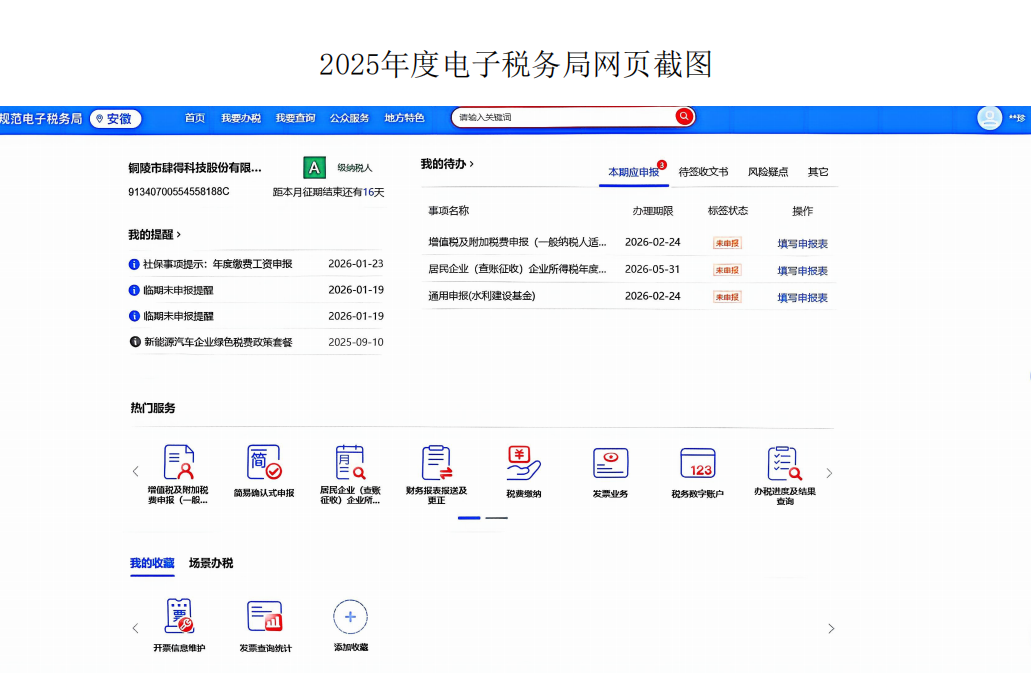Open the 我要办税 menu

pos(243,117)
